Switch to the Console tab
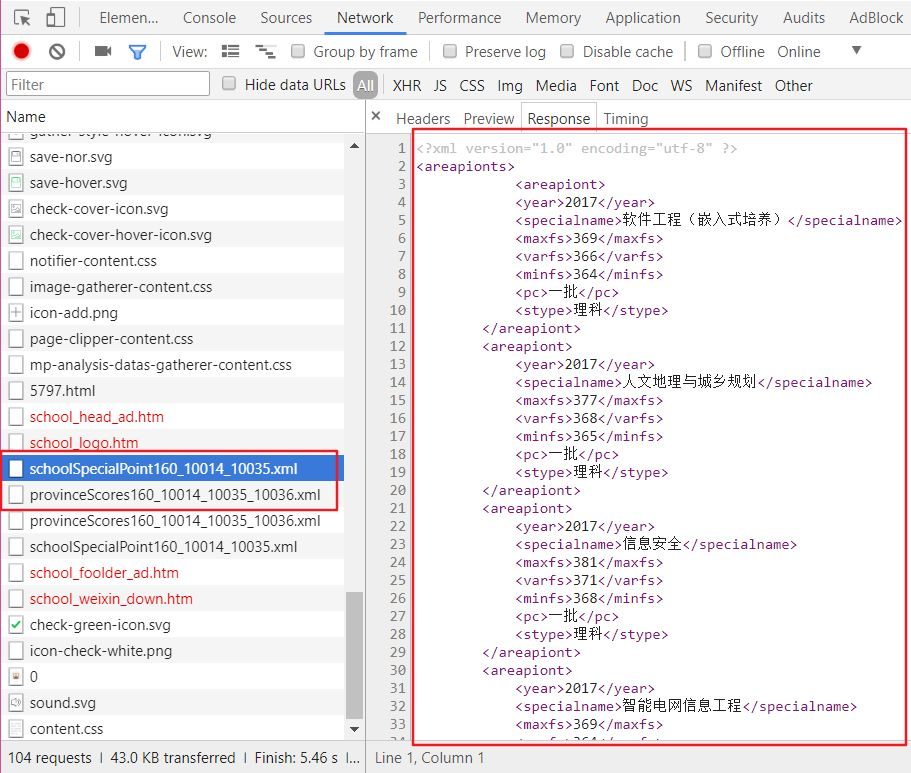Viewport: 911px width, 773px height. tap(209, 18)
